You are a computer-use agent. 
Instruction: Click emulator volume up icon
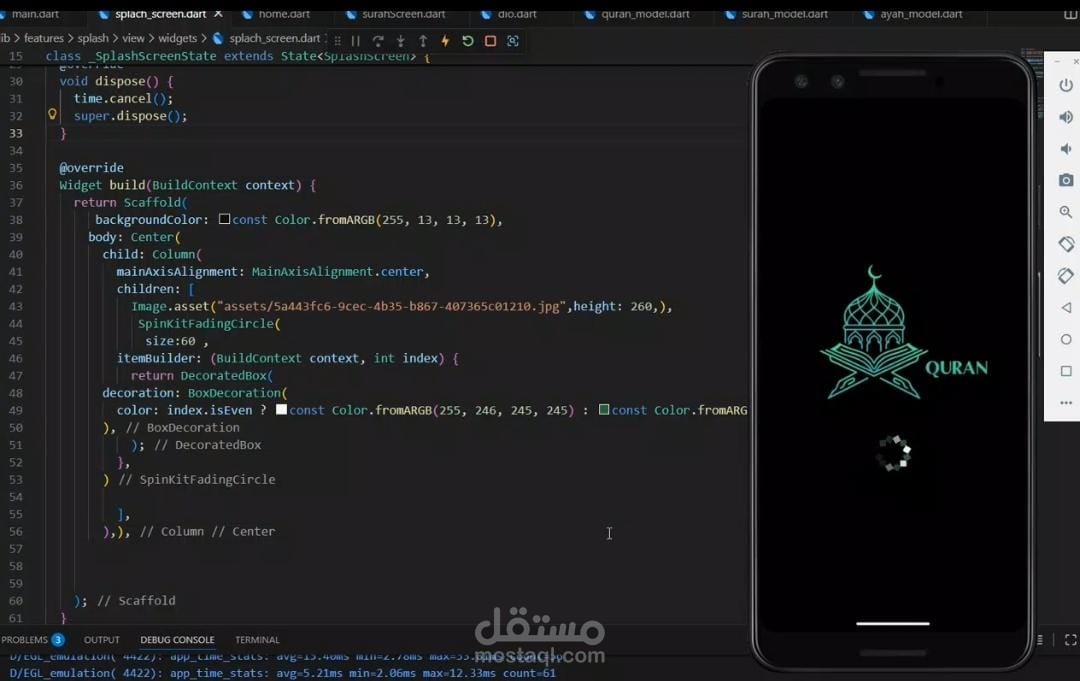pyautogui.click(x=1066, y=117)
